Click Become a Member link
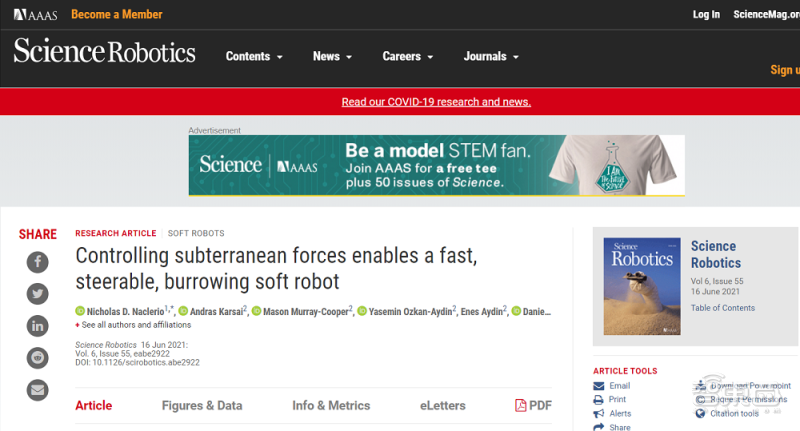The image size is (800, 431). pyautogui.click(x=117, y=14)
